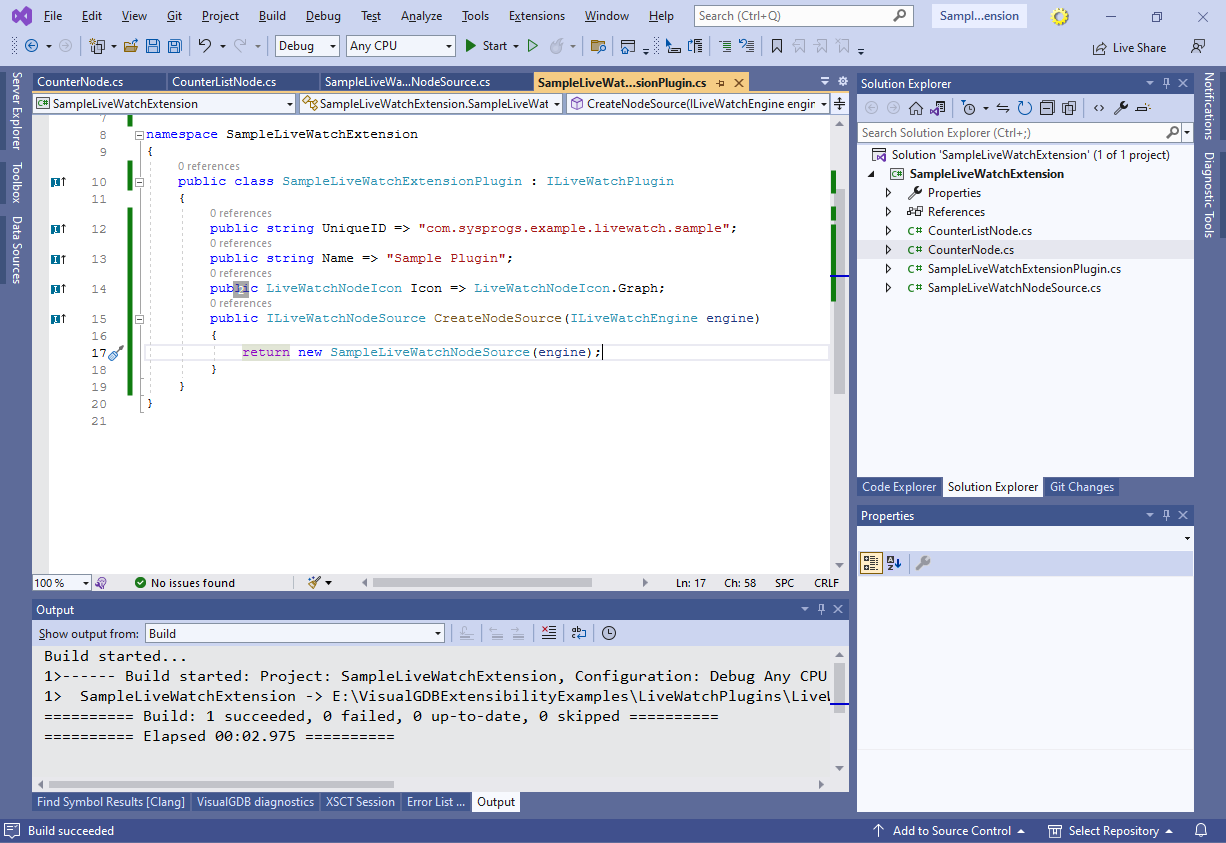Click the Refresh icon in Solution Explorer
Image resolution: width=1226 pixels, height=843 pixels.
[1025, 108]
